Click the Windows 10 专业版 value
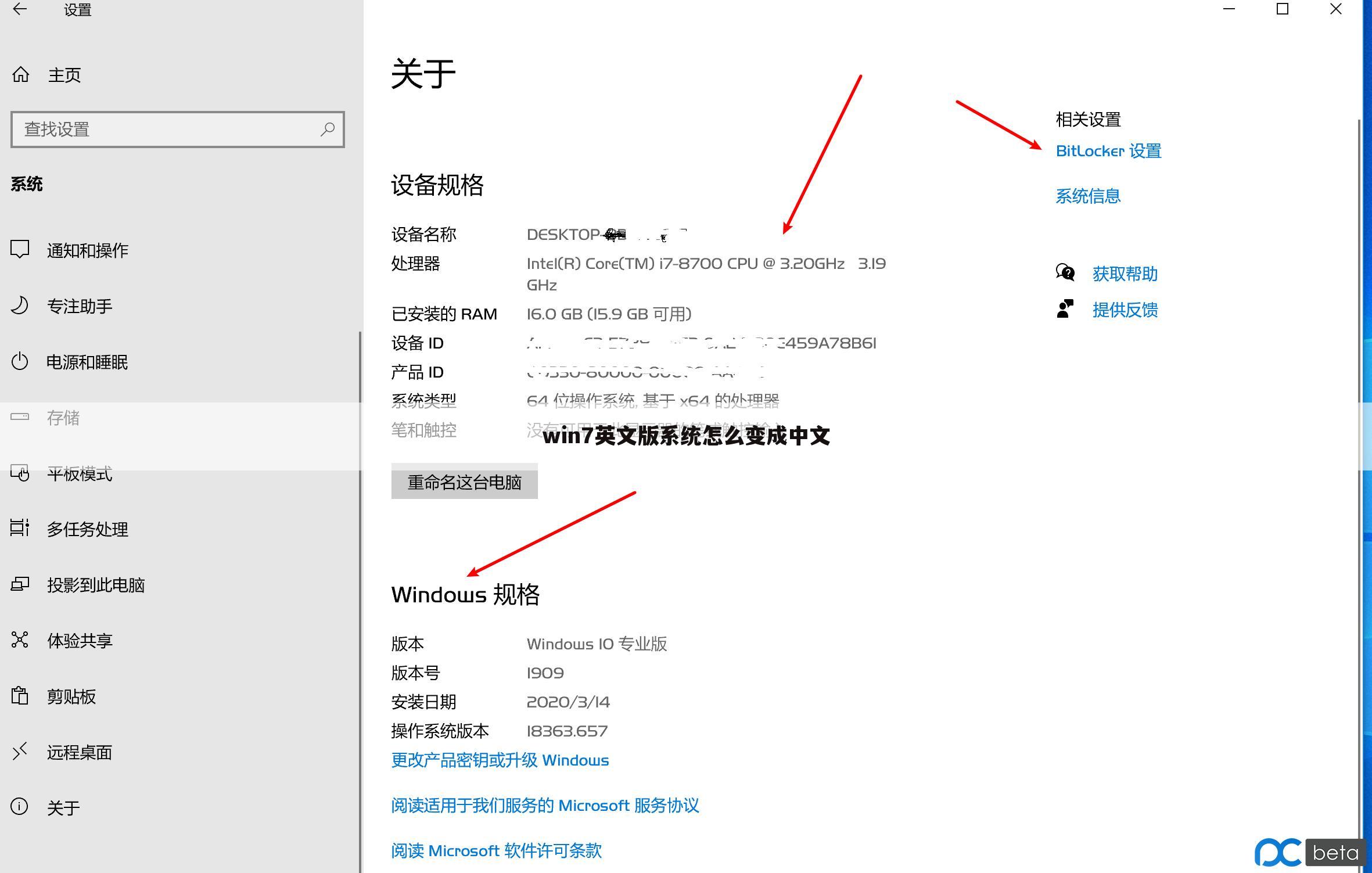This screenshot has height=873, width=1372. tap(597, 644)
